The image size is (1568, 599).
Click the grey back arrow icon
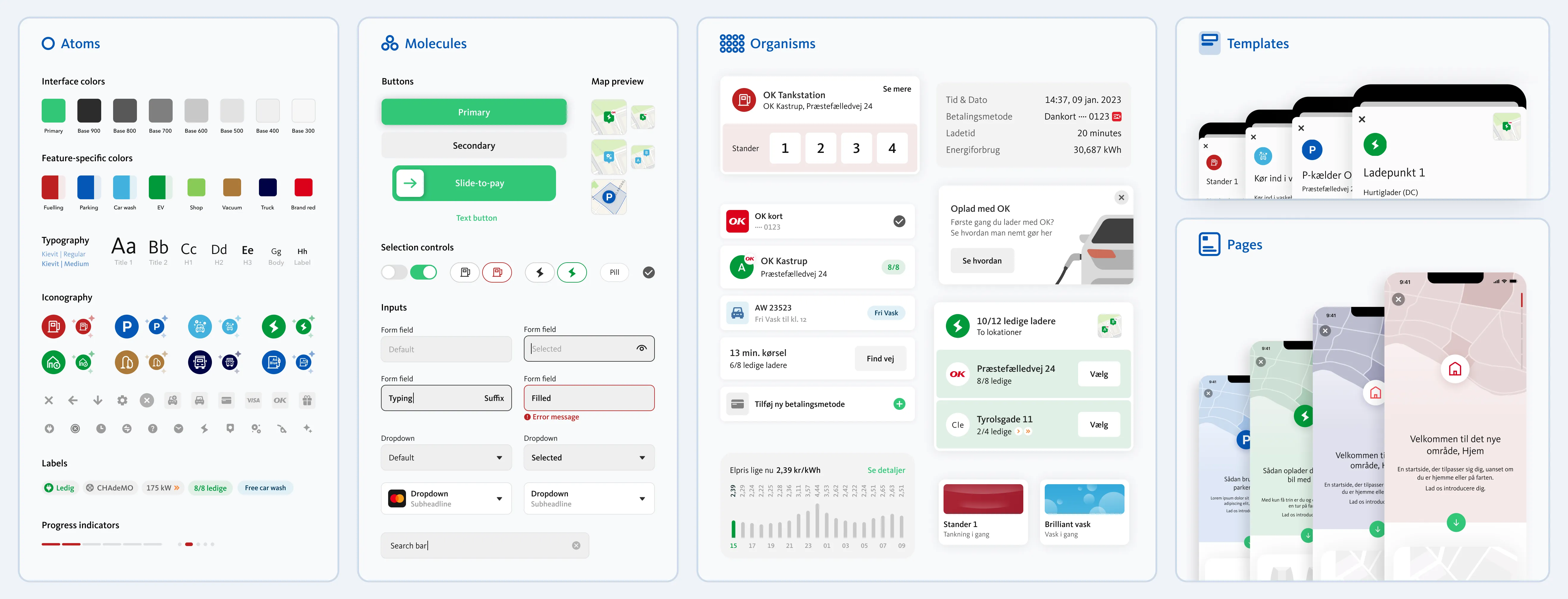[73, 400]
